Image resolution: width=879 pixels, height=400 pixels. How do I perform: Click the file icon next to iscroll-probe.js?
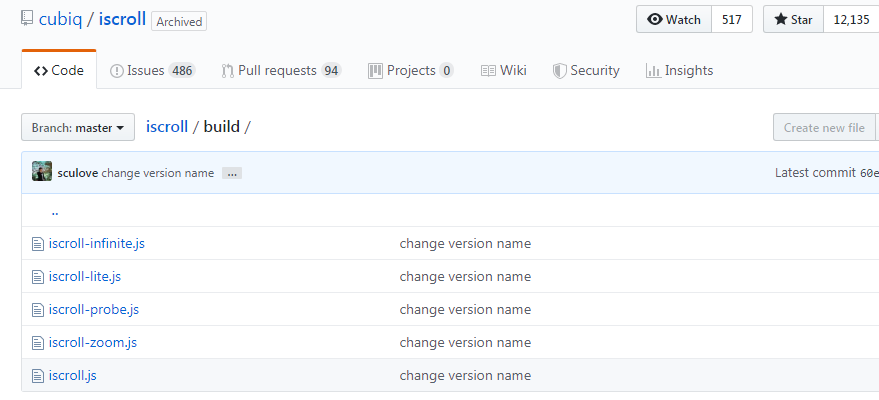click(x=38, y=310)
